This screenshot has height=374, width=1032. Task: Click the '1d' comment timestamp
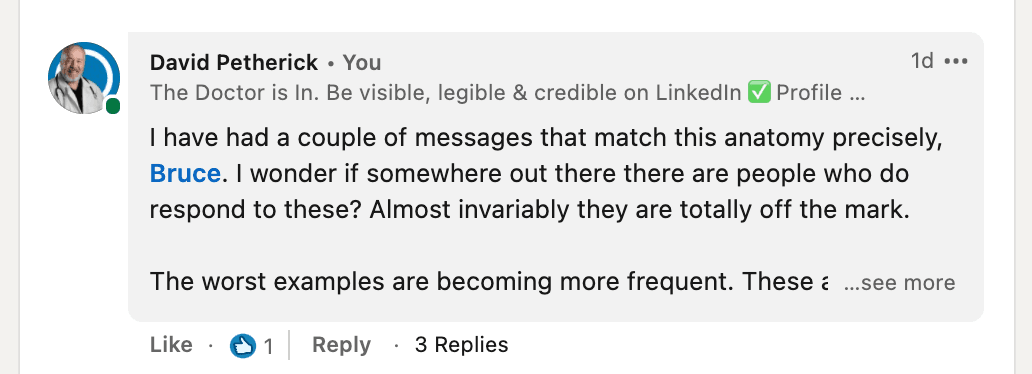[922, 61]
